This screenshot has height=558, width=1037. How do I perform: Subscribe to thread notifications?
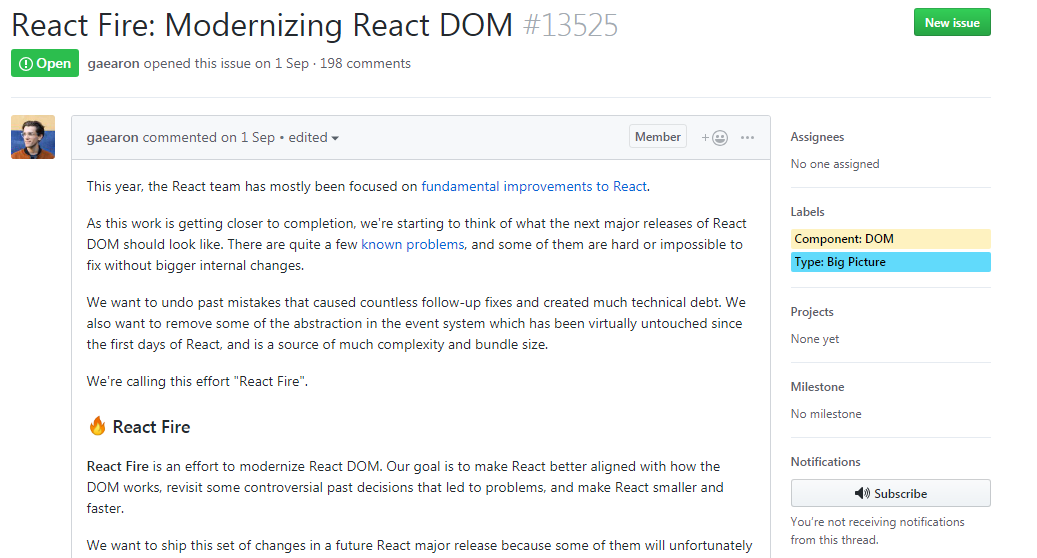click(x=890, y=493)
